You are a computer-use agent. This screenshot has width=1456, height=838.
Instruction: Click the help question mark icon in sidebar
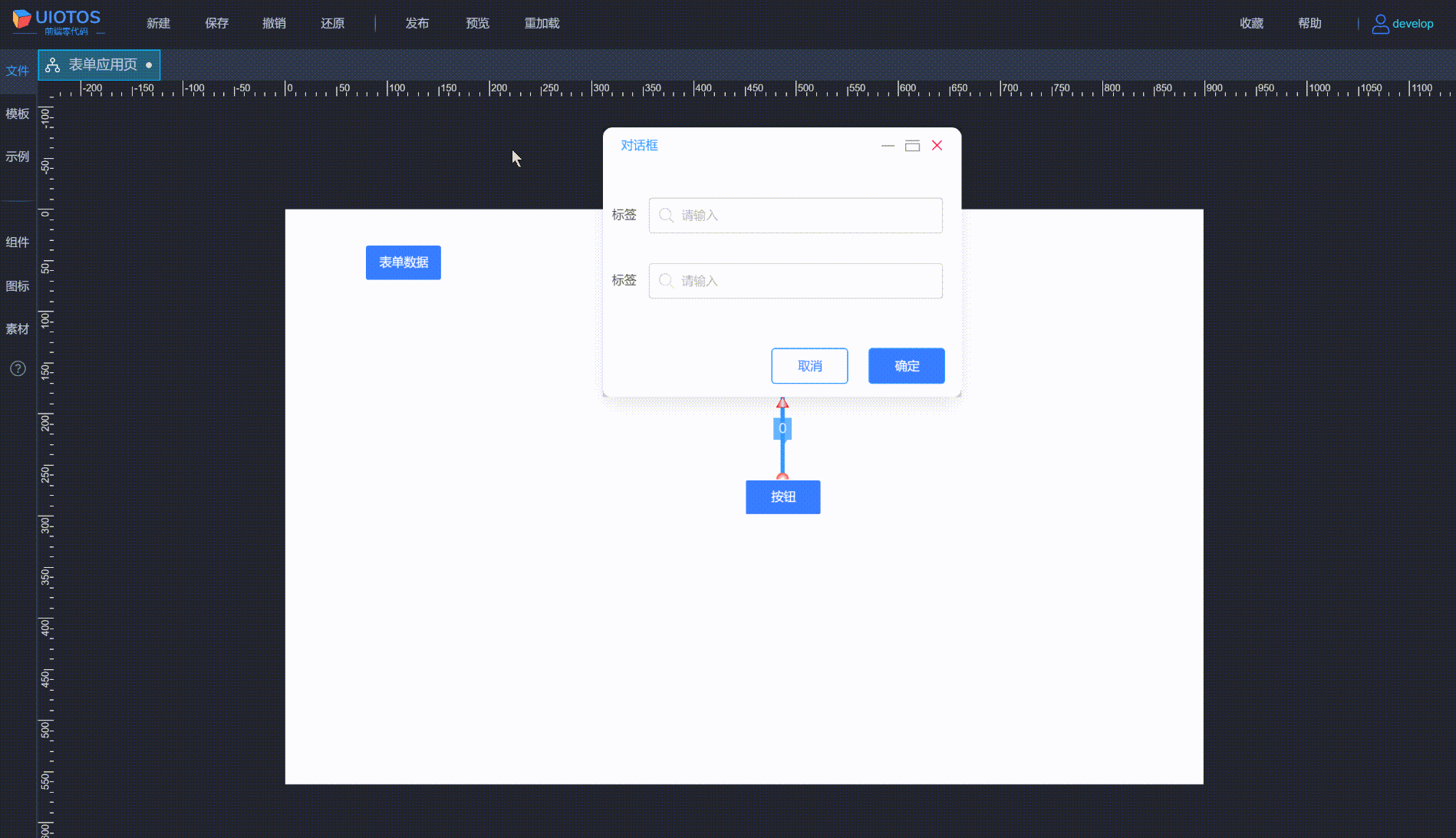(18, 368)
